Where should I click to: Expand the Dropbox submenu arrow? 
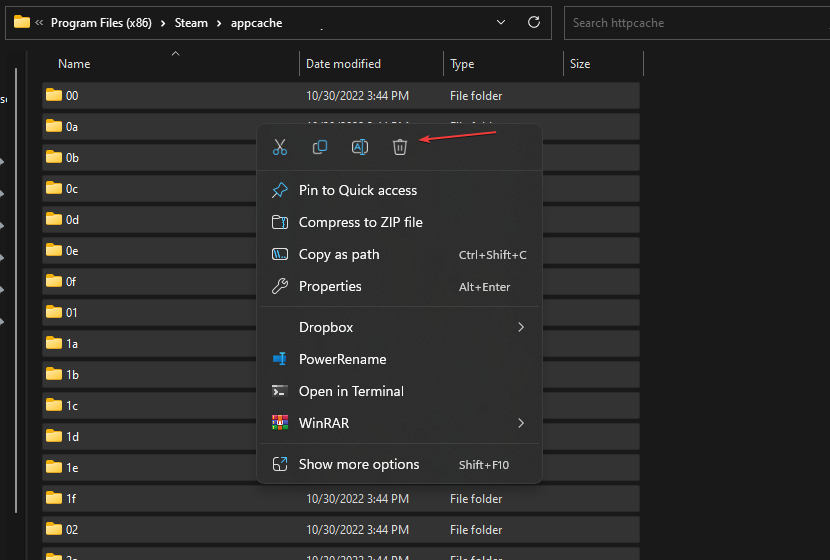521,327
